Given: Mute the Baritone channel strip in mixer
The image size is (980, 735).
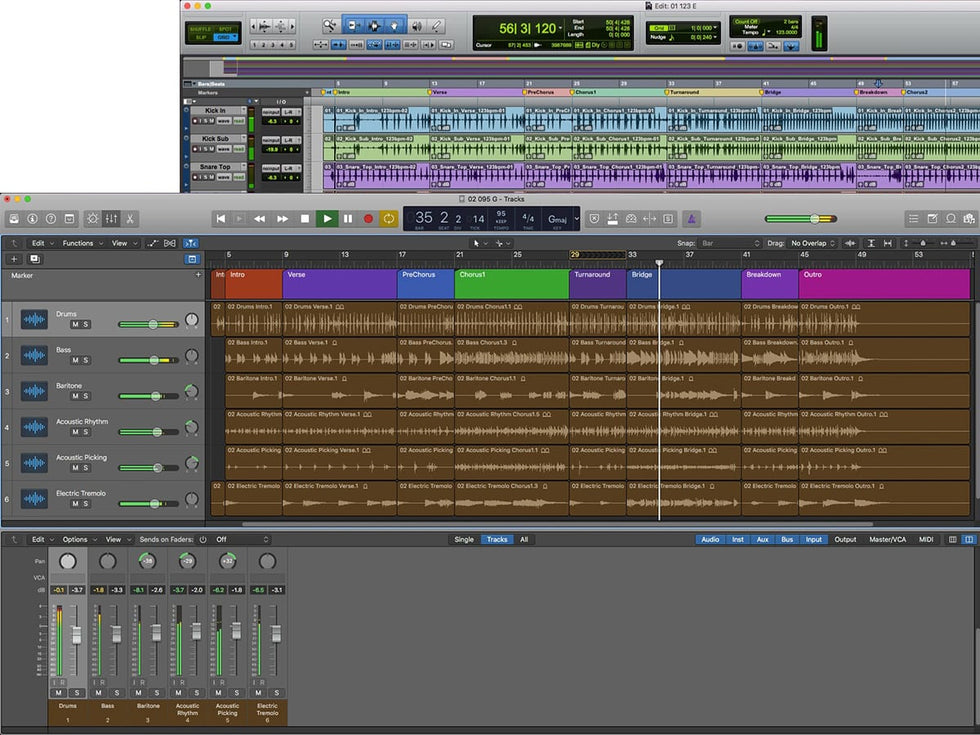Looking at the screenshot, I should tap(139, 693).
